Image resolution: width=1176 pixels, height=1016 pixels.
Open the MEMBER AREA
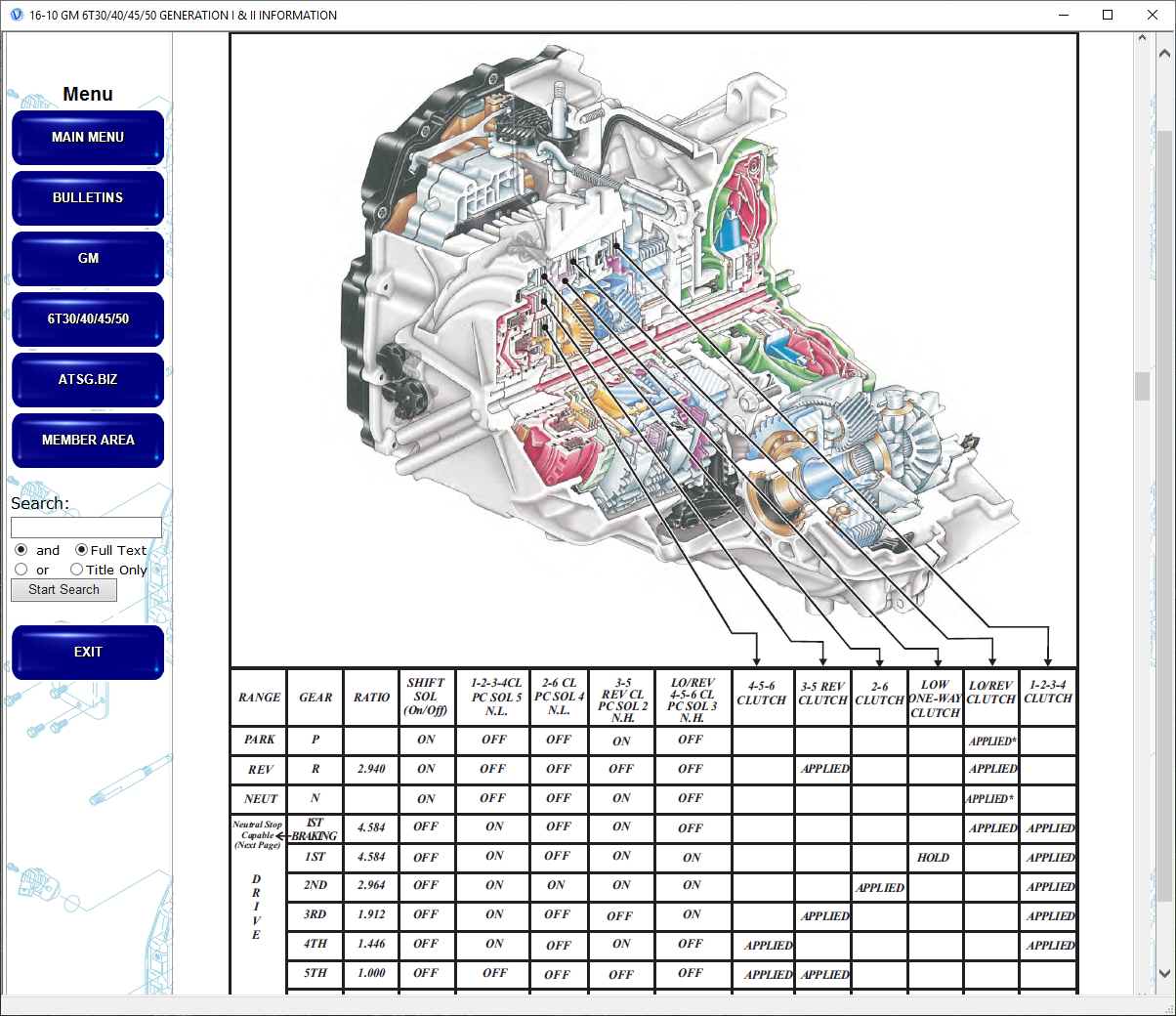pyautogui.click(x=88, y=441)
